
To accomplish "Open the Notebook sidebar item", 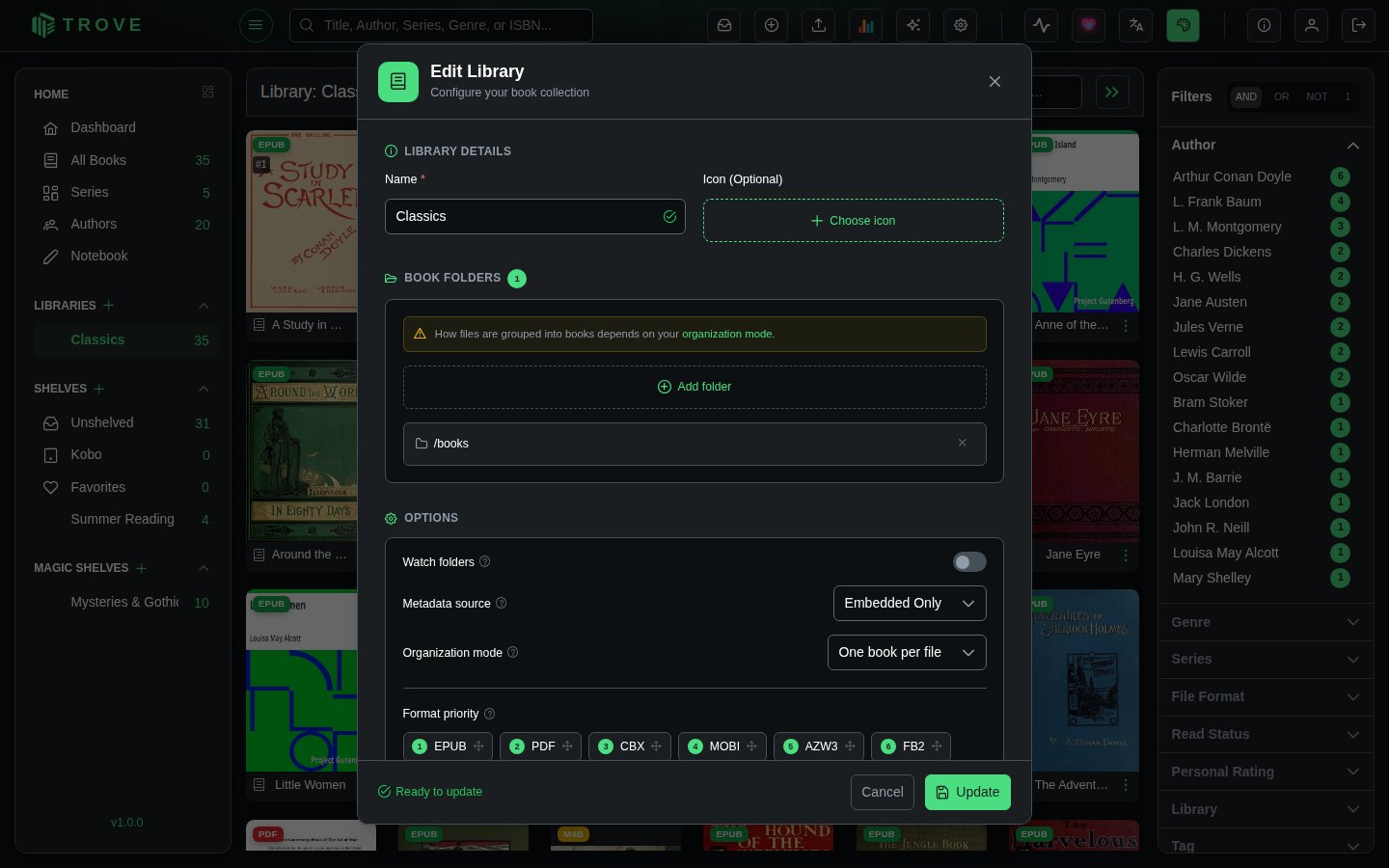I will (126, 256).
